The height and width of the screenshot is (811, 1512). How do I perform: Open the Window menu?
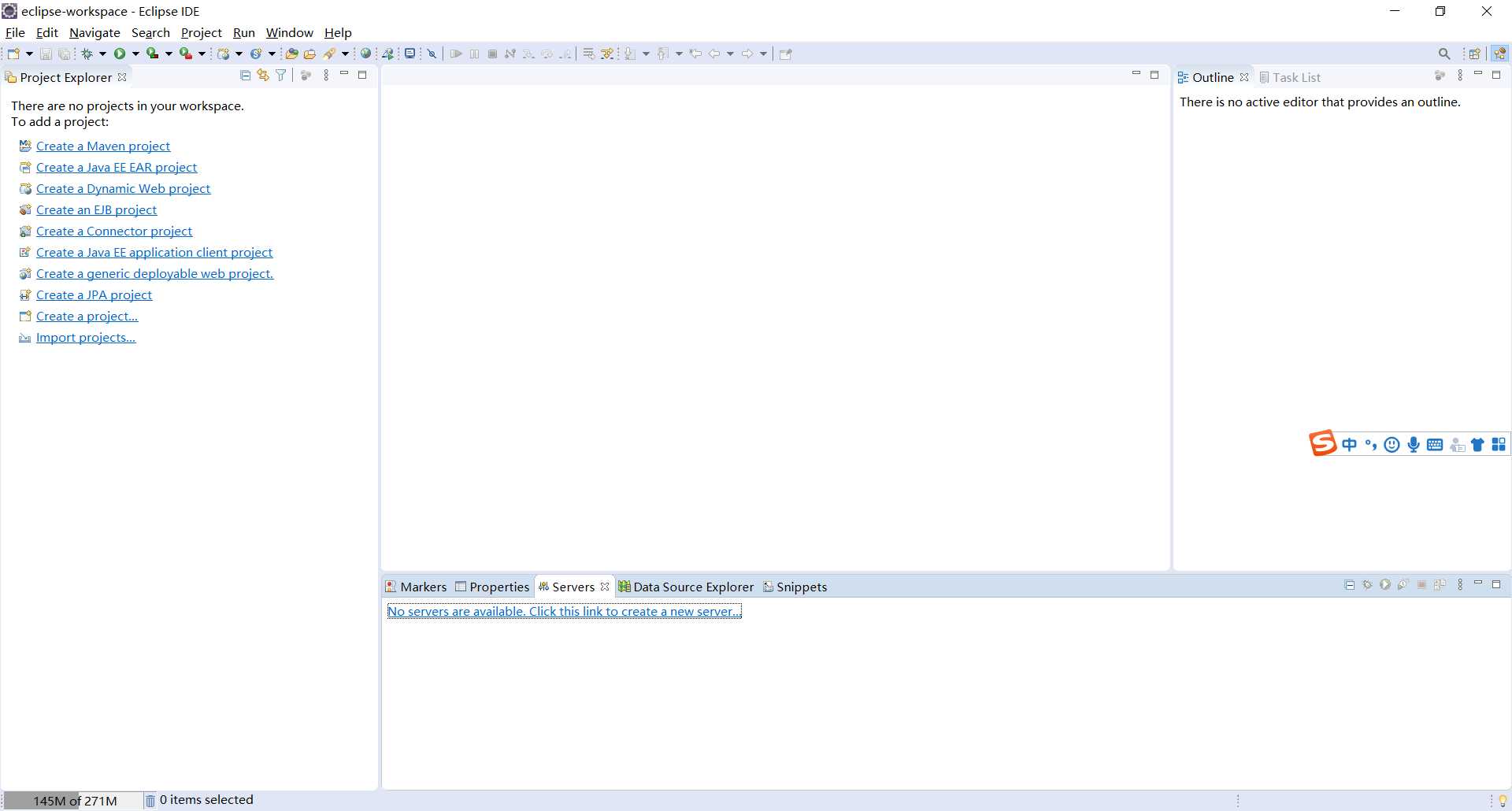(289, 32)
